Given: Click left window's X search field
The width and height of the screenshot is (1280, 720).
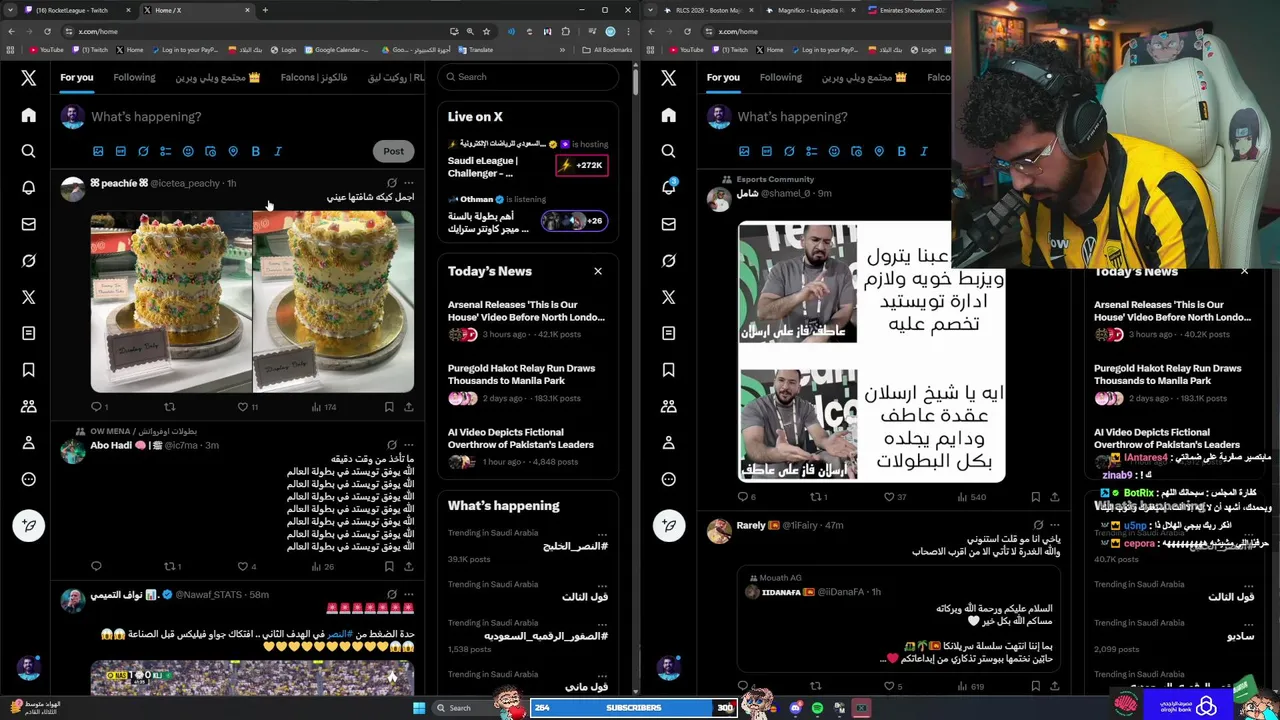Looking at the screenshot, I should pos(528,77).
